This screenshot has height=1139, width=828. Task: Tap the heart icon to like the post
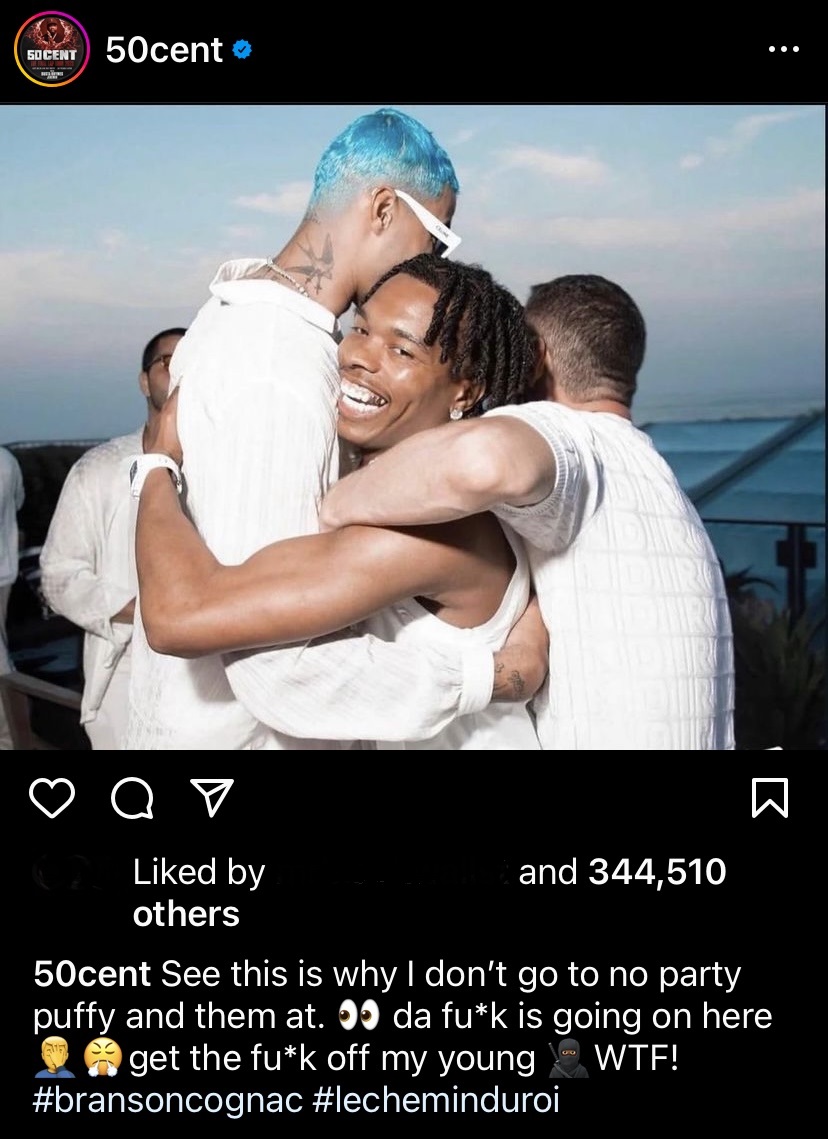coord(52,798)
